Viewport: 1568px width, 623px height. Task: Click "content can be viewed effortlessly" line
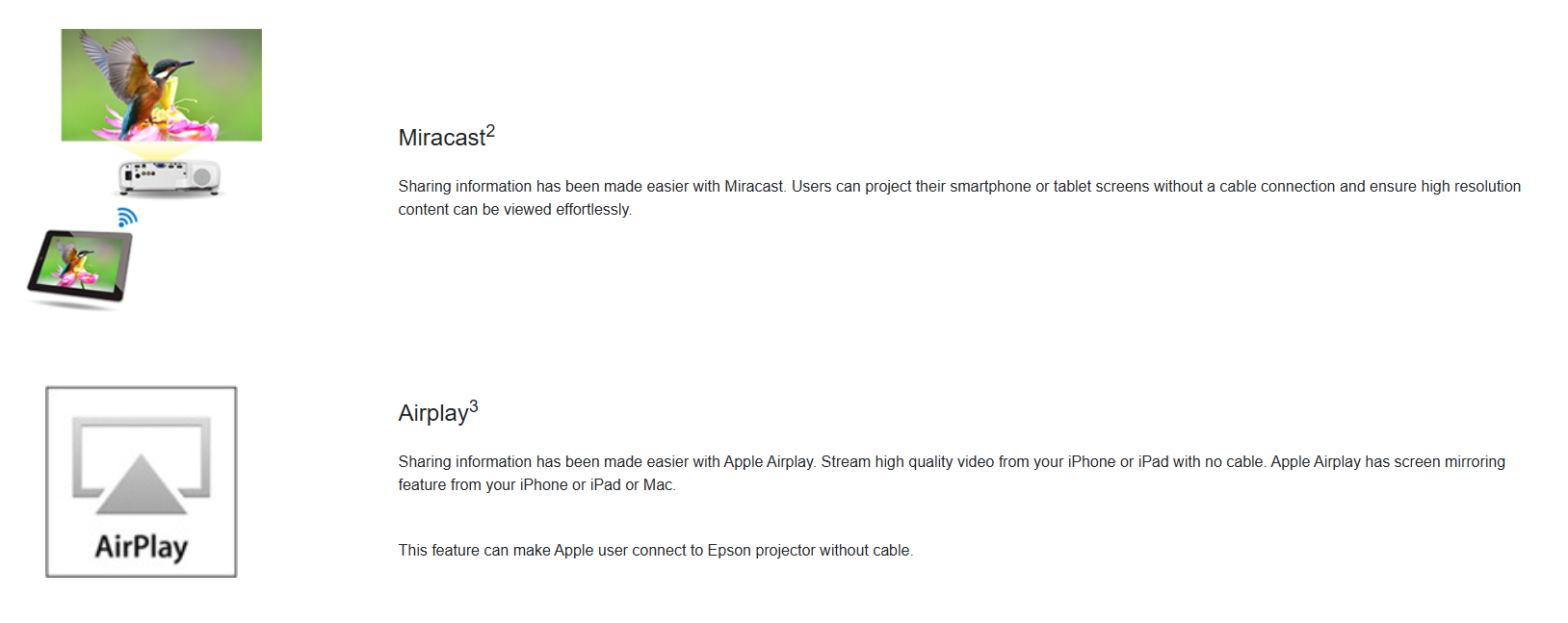(514, 209)
